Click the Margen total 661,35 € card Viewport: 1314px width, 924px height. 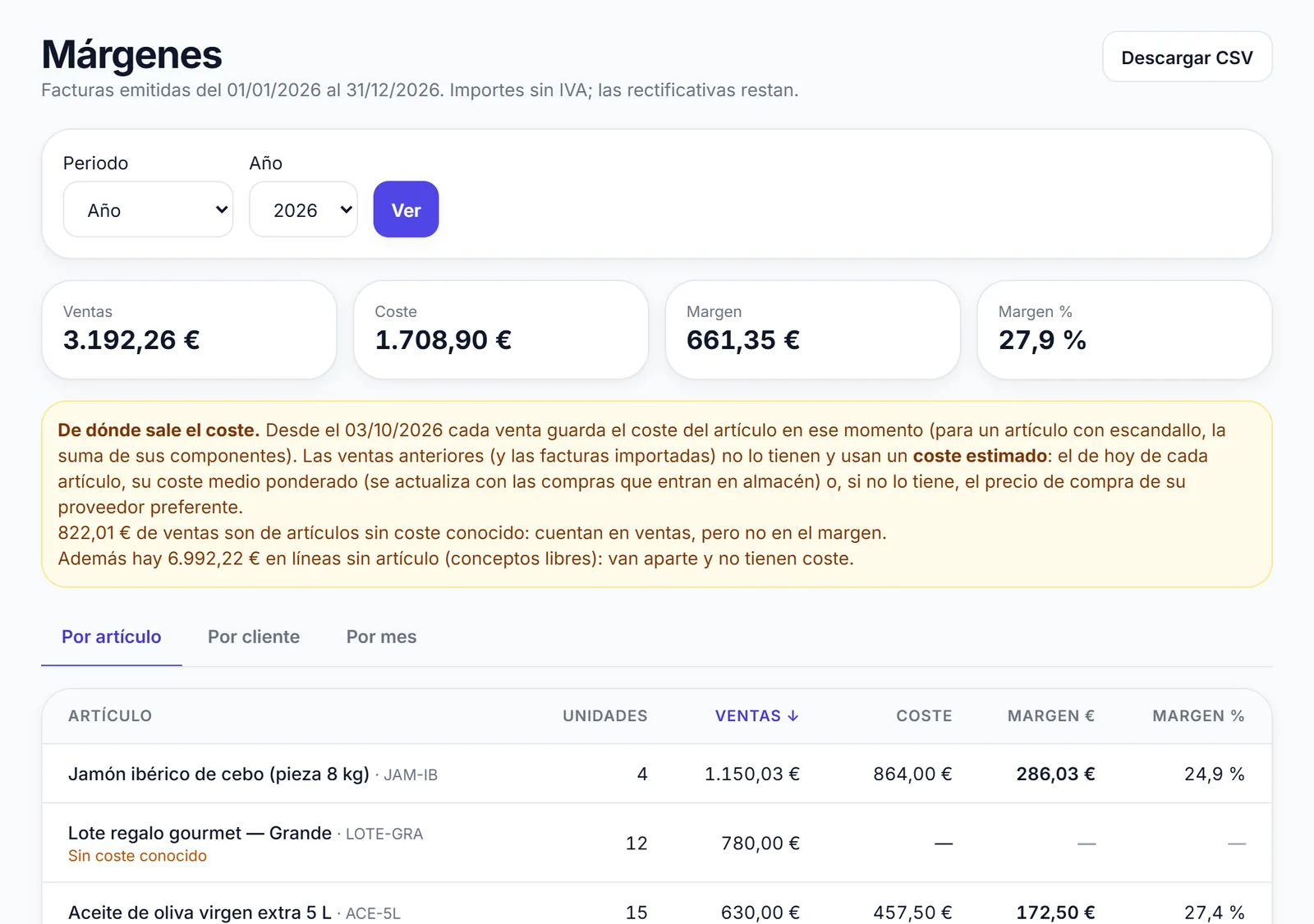click(x=813, y=329)
